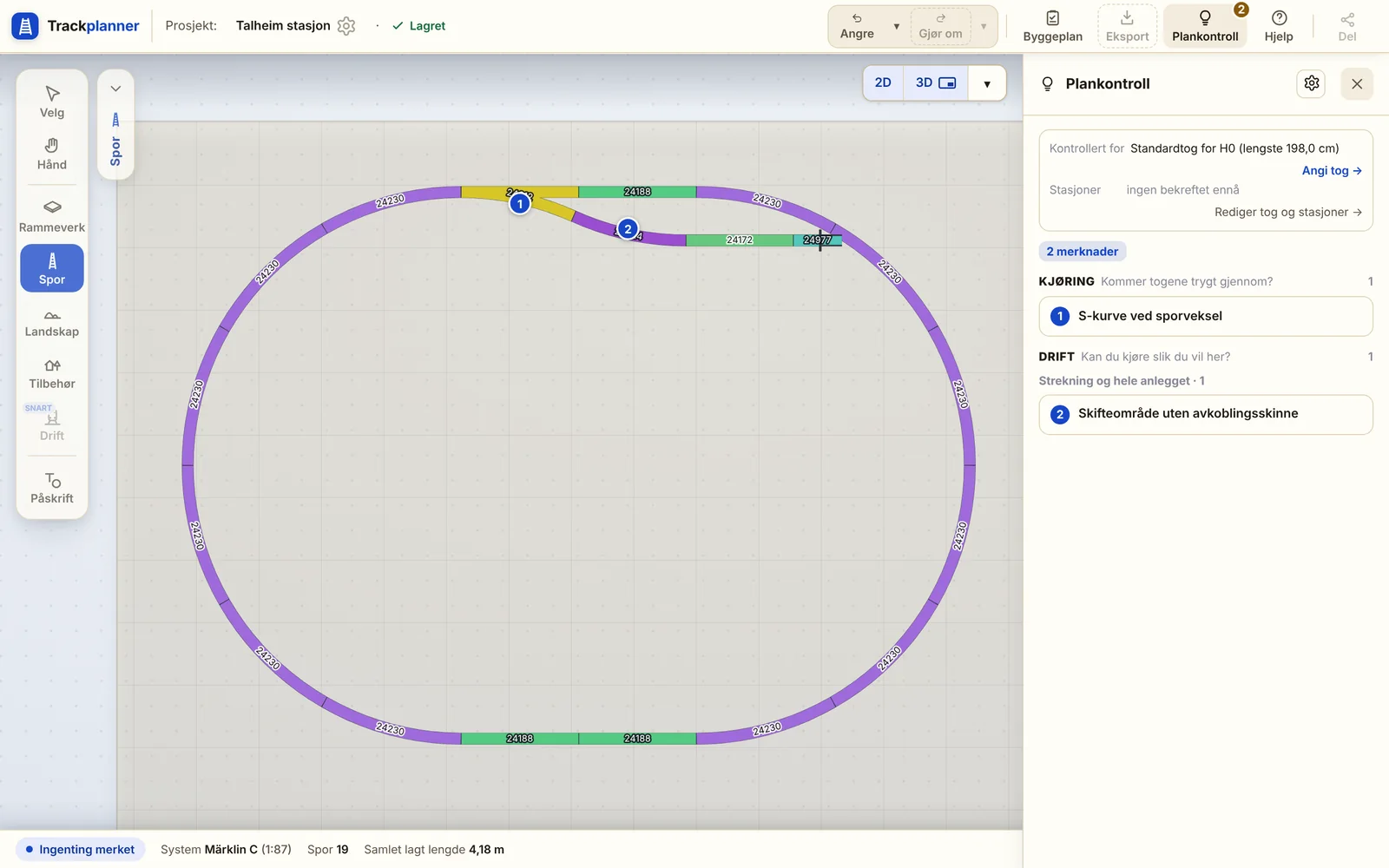Open Plankontroll settings gear
The image size is (1389, 868).
click(1312, 83)
